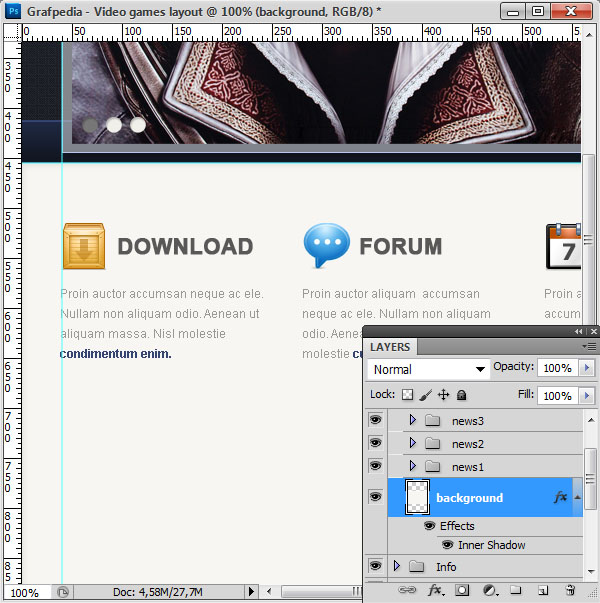Click the create new group folder icon
Image resolution: width=600 pixels, height=603 pixels.
[515, 590]
